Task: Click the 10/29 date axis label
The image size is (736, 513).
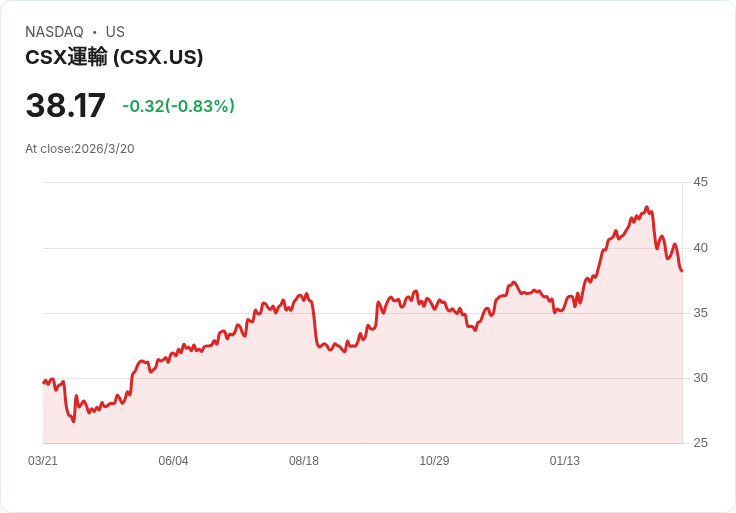Action: point(434,461)
